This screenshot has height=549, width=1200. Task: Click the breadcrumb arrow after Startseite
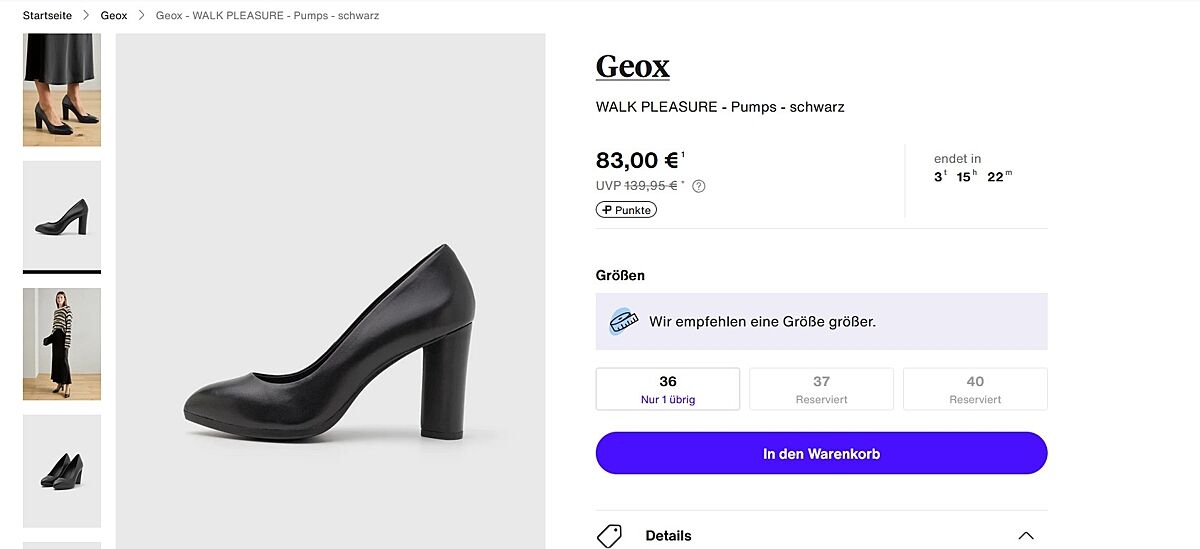point(87,16)
